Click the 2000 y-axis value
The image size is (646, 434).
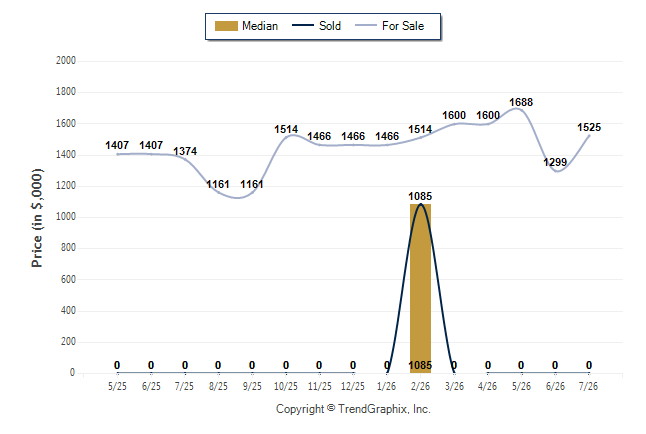66,61
